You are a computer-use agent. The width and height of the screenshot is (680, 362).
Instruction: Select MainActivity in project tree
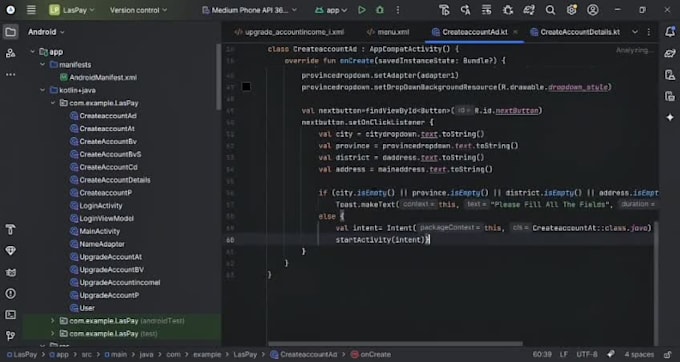pos(95,231)
